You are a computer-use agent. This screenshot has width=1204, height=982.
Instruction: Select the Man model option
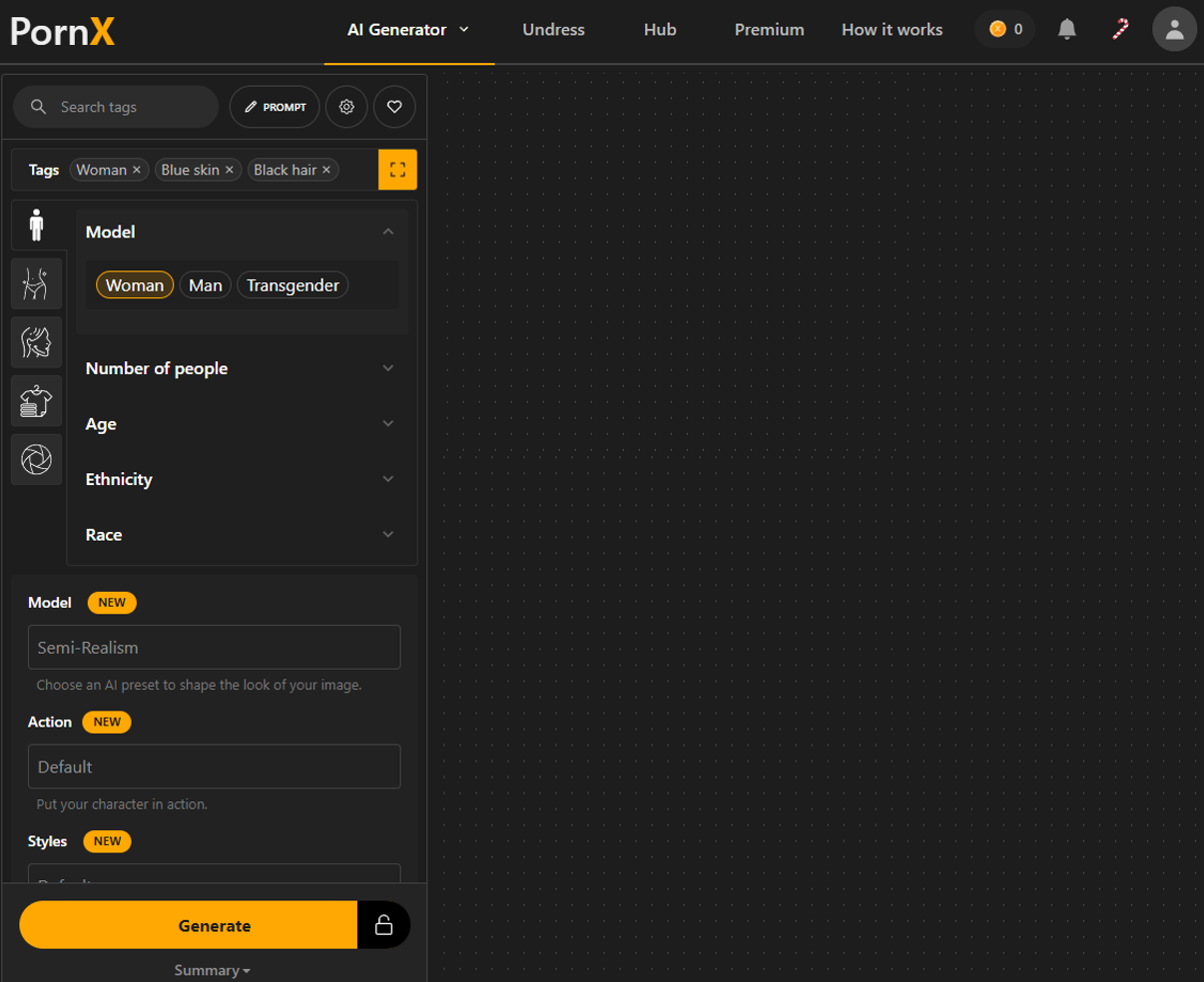(205, 285)
